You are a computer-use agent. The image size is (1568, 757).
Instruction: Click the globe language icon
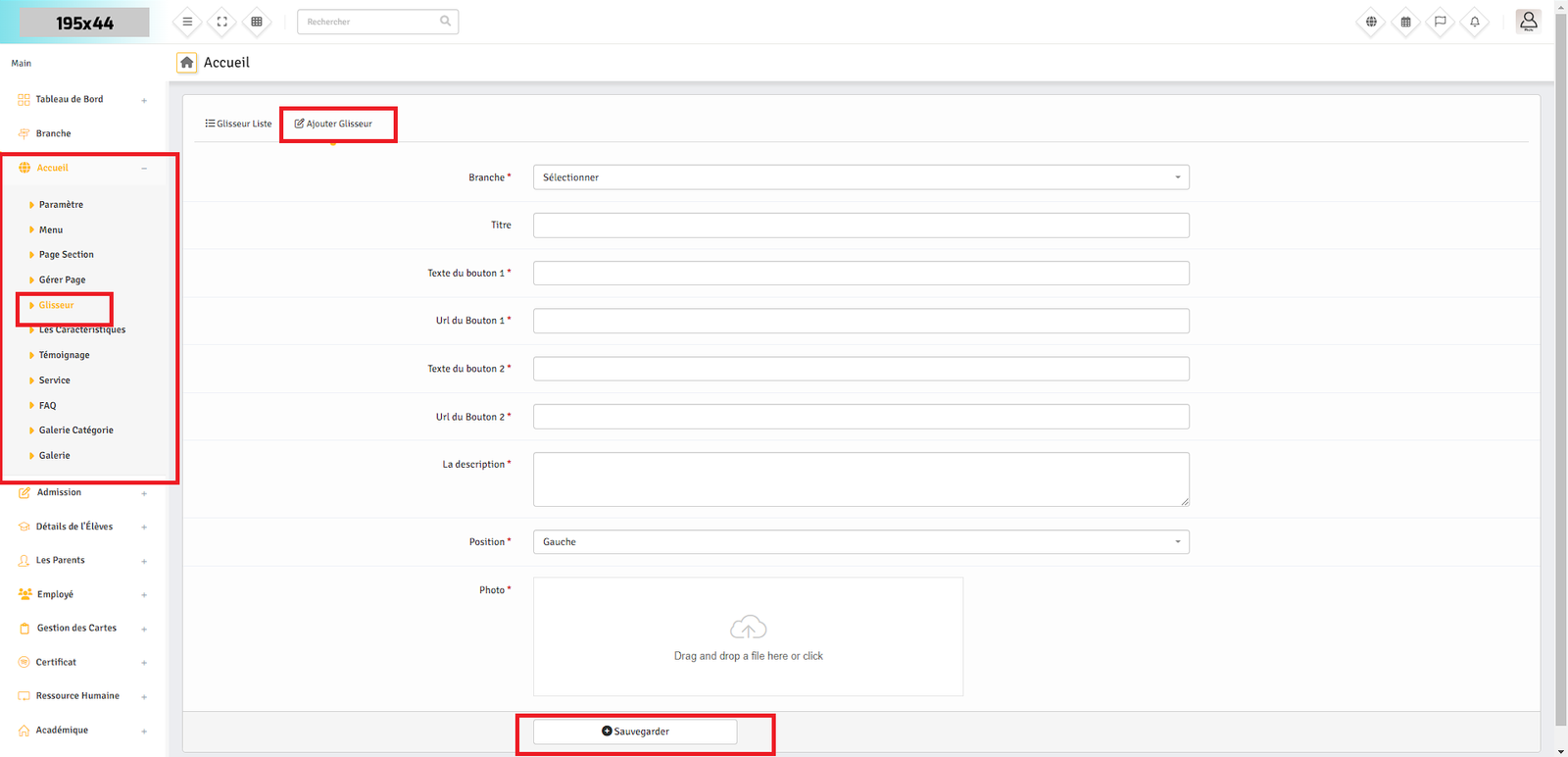coord(1371,22)
